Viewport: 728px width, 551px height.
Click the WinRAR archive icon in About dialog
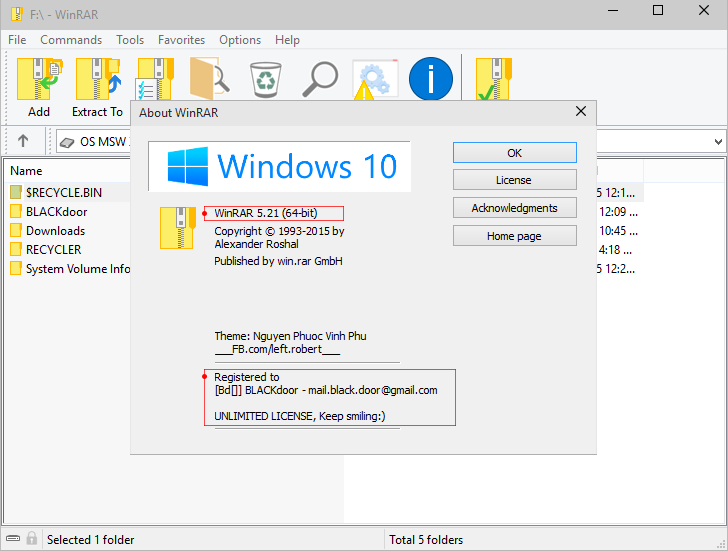(x=178, y=228)
